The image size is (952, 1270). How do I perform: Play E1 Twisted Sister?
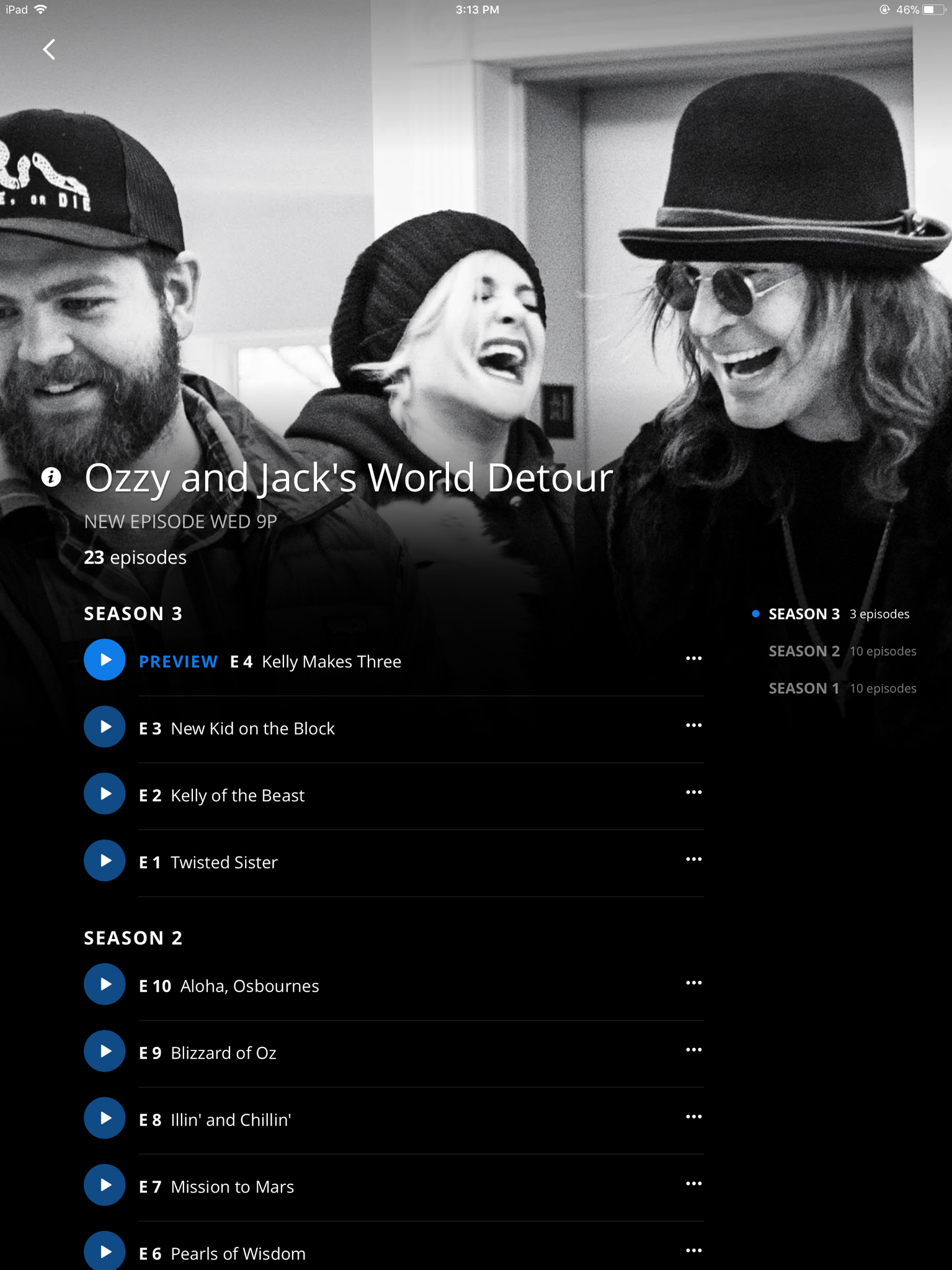pyautogui.click(x=105, y=861)
